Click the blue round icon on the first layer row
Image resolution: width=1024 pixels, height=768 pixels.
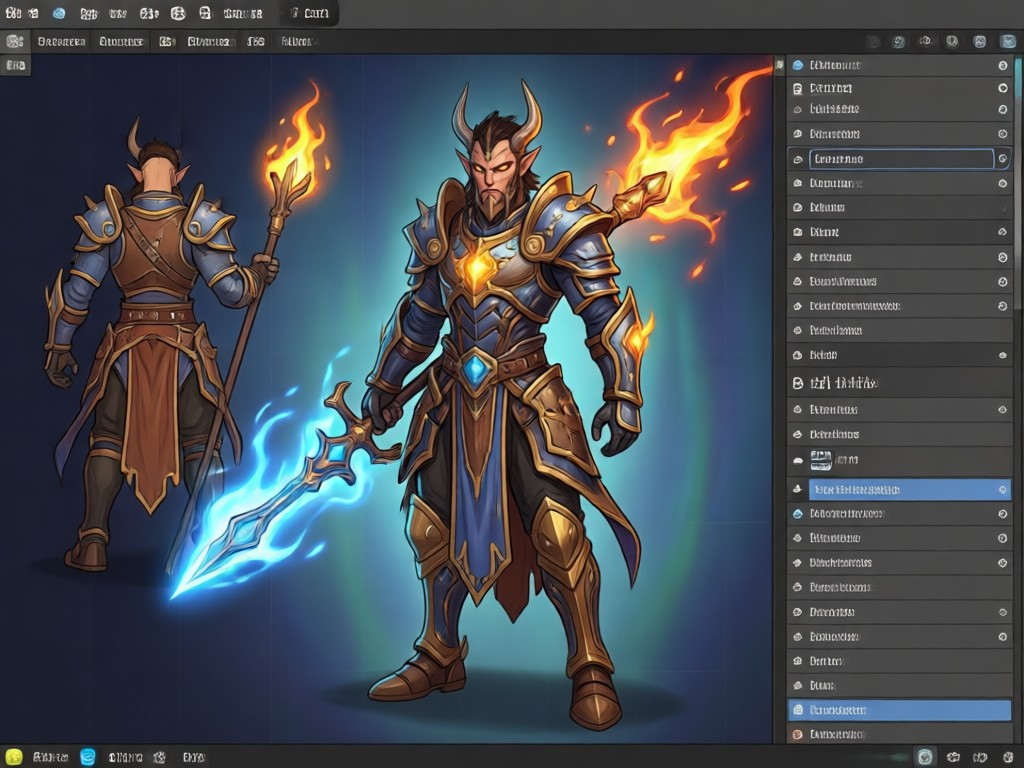click(797, 65)
